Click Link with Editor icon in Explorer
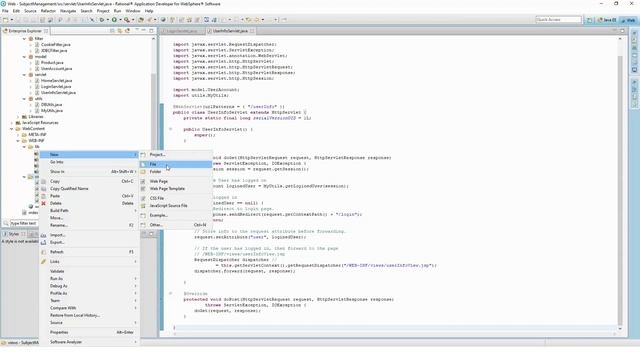 (120, 31)
